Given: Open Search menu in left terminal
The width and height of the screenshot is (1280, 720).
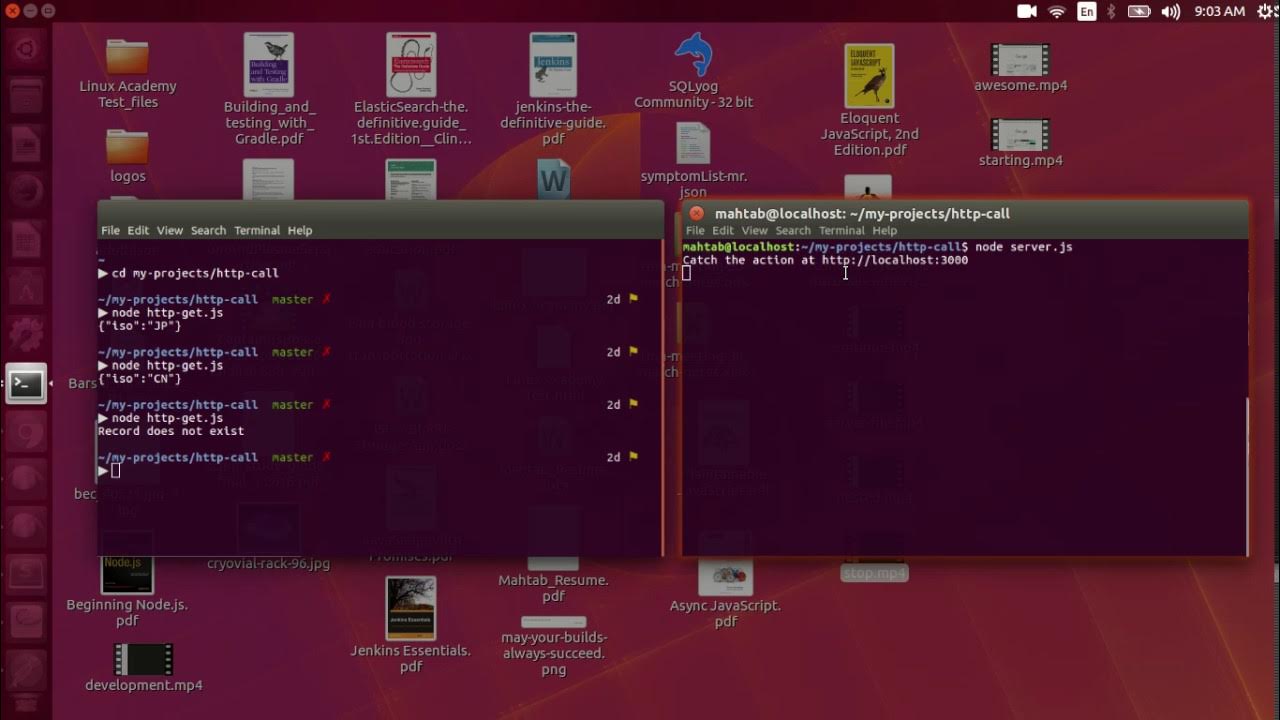Looking at the screenshot, I should pos(208,230).
